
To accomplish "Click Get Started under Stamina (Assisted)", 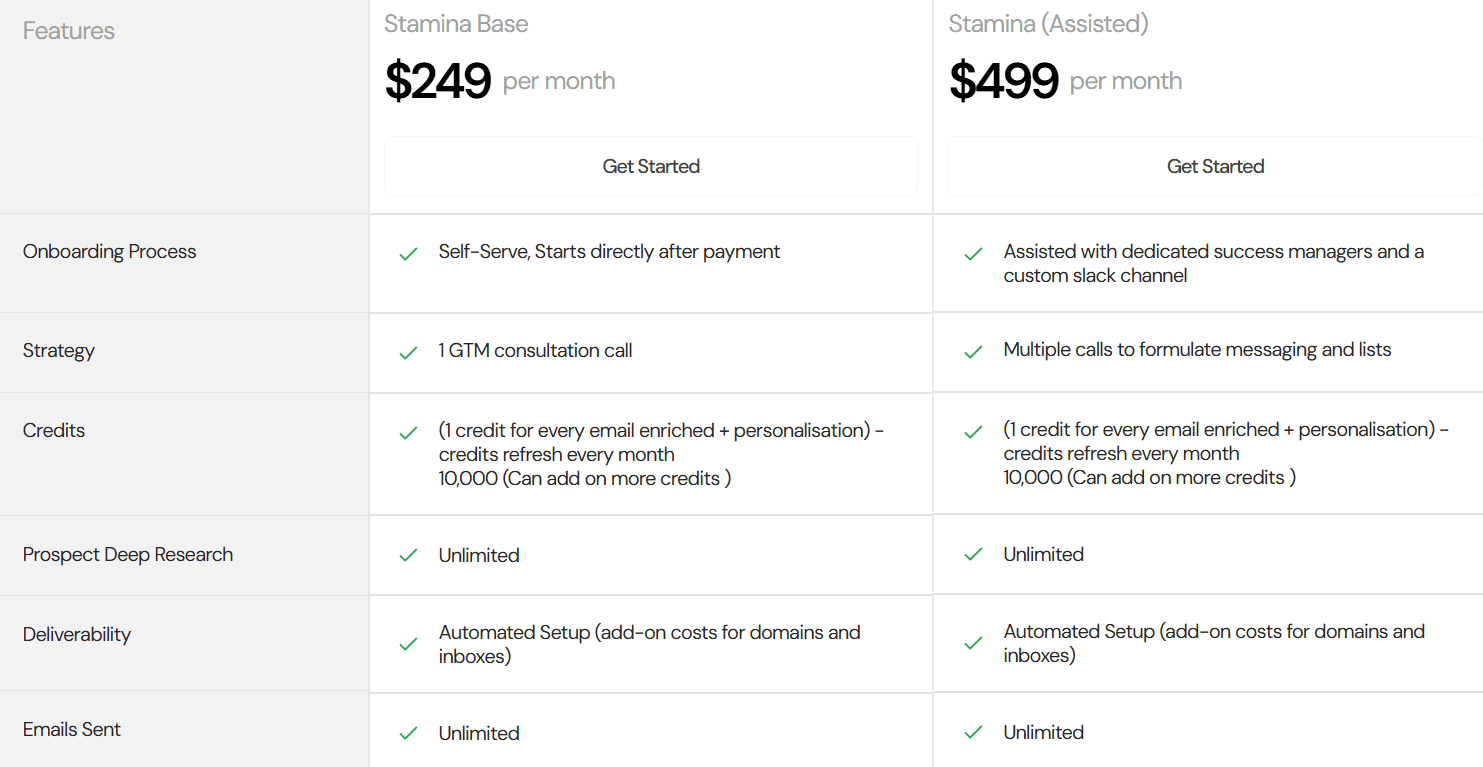I will click(1215, 166).
